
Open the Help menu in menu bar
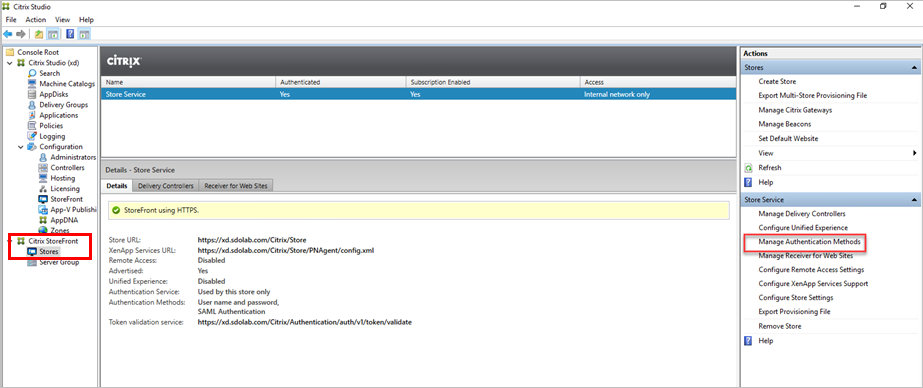(86, 20)
